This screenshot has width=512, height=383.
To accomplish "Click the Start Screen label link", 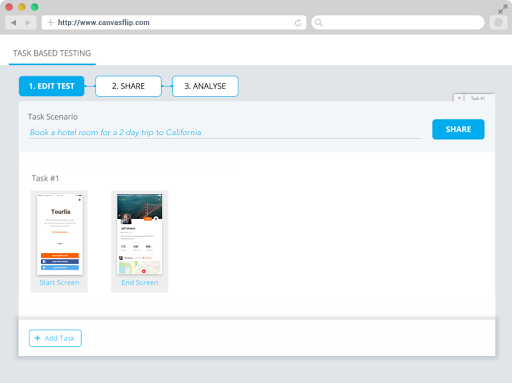I will [59, 283].
